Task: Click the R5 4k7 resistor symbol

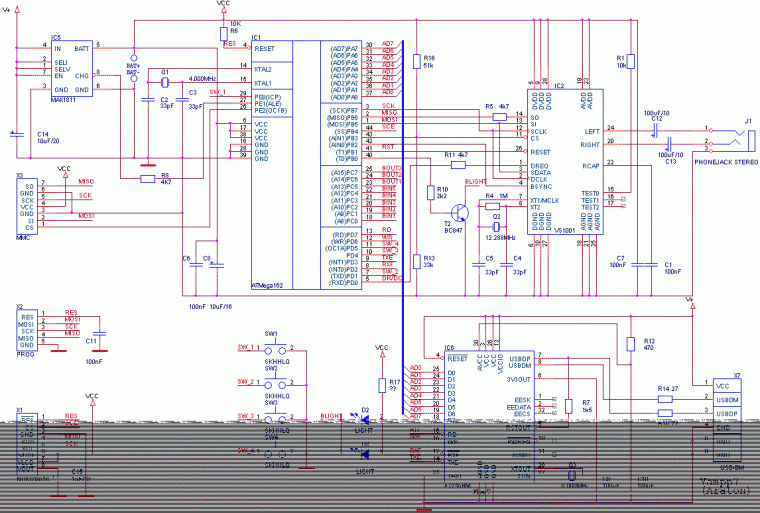Action: pos(500,117)
